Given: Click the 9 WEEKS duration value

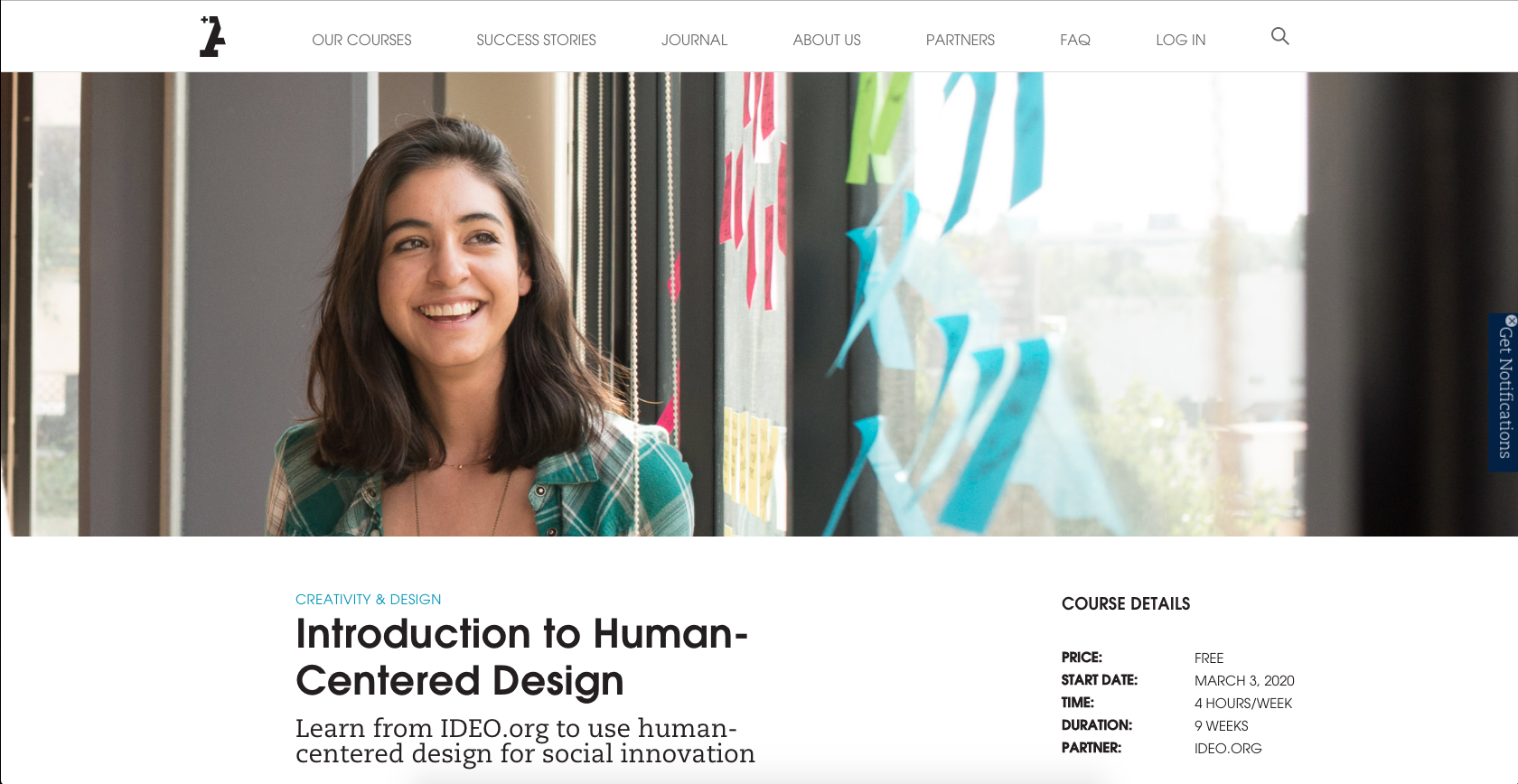Looking at the screenshot, I should [1222, 725].
